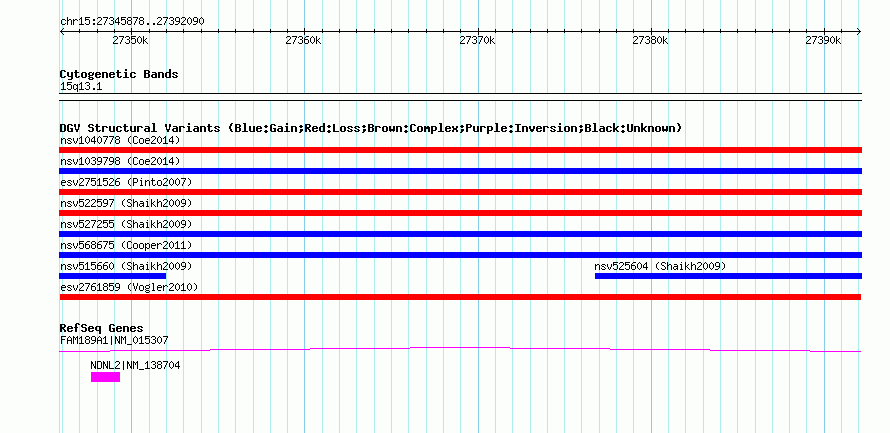Click the 27350k ruler tick label

(x=131, y=40)
